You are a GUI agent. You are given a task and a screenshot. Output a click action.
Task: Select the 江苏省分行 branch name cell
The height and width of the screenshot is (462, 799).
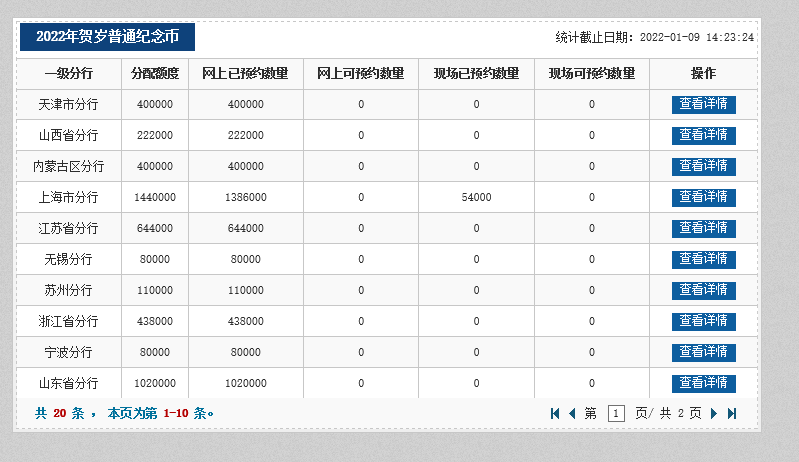[69, 229]
